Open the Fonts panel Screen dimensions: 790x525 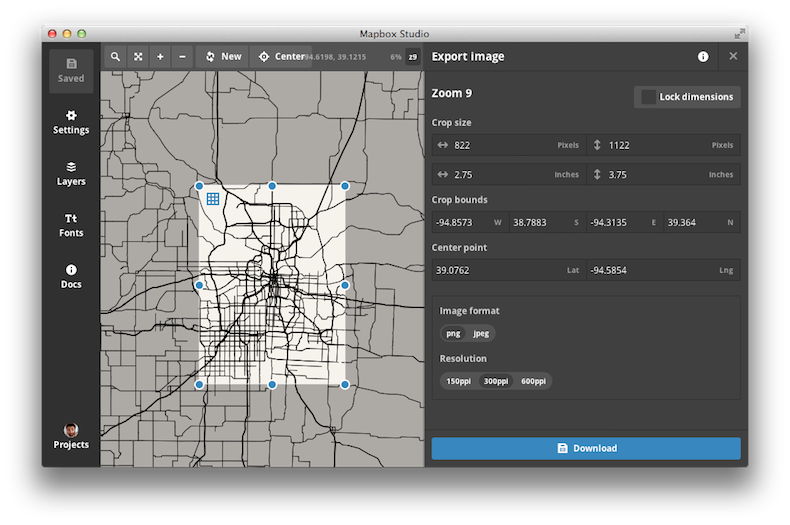(x=71, y=225)
